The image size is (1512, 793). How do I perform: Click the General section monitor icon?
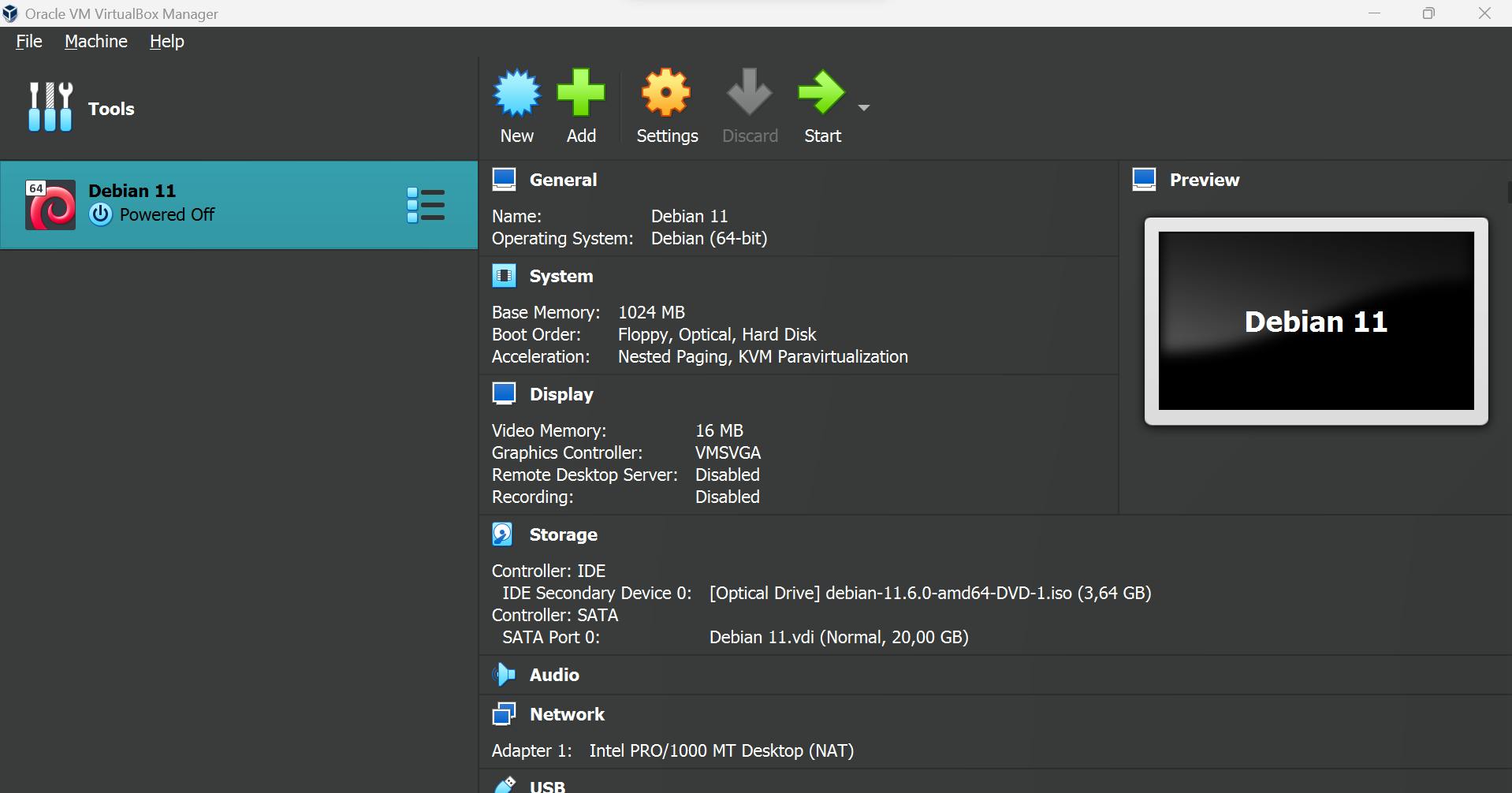[x=504, y=180]
